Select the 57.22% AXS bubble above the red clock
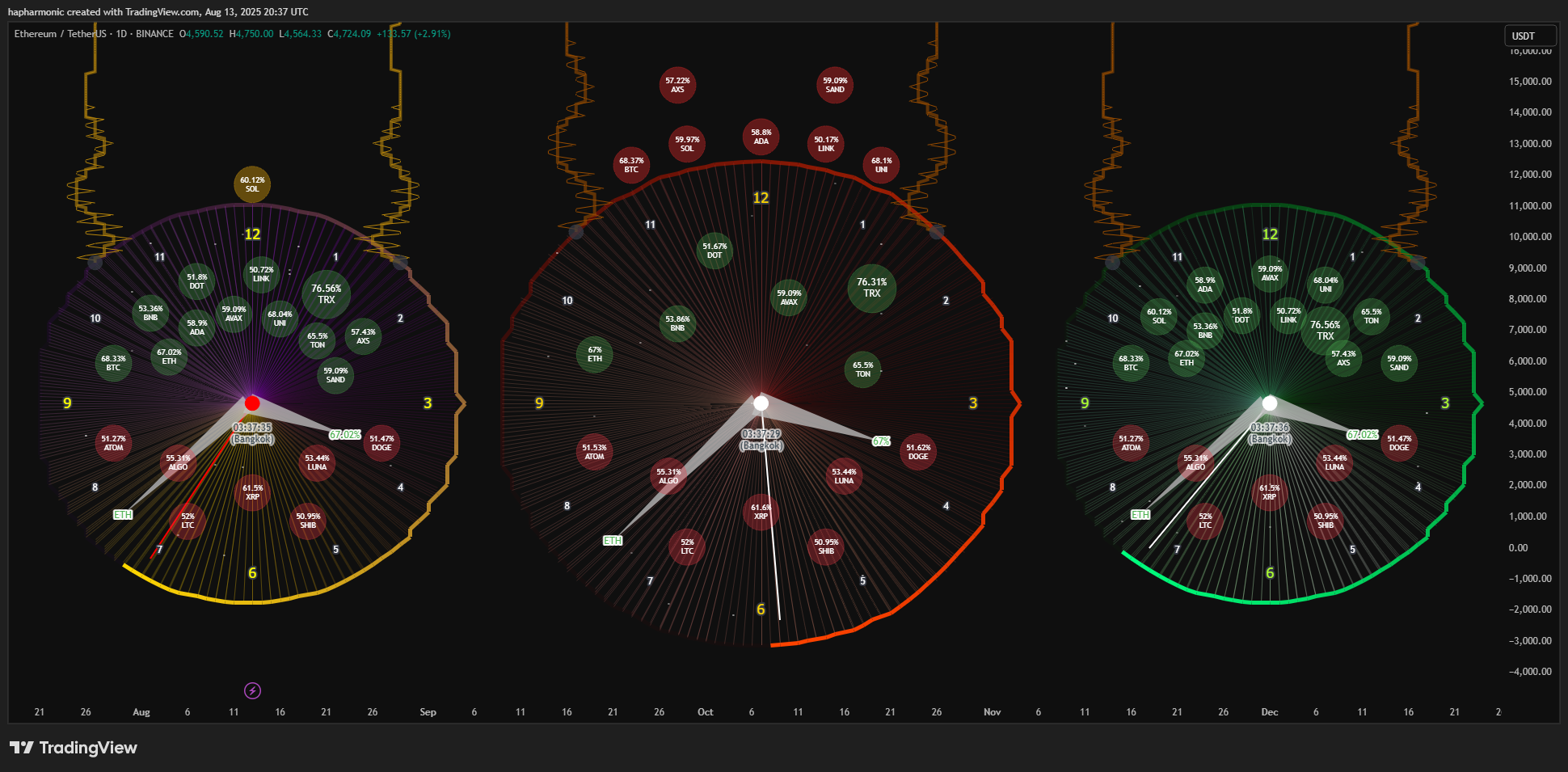Screen dimensions: 1568x772 click(677, 85)
